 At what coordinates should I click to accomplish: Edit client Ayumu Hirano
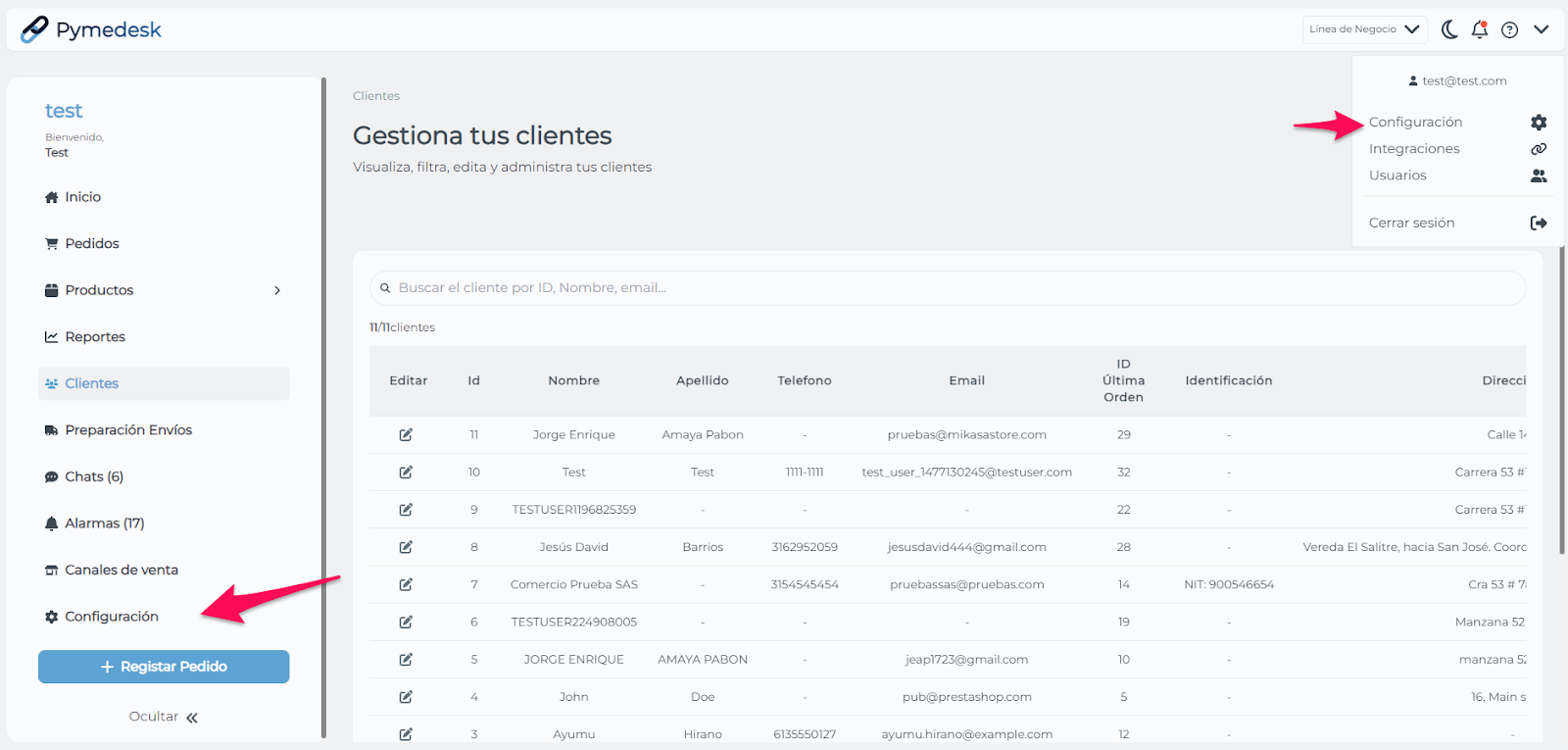(406, 733)
